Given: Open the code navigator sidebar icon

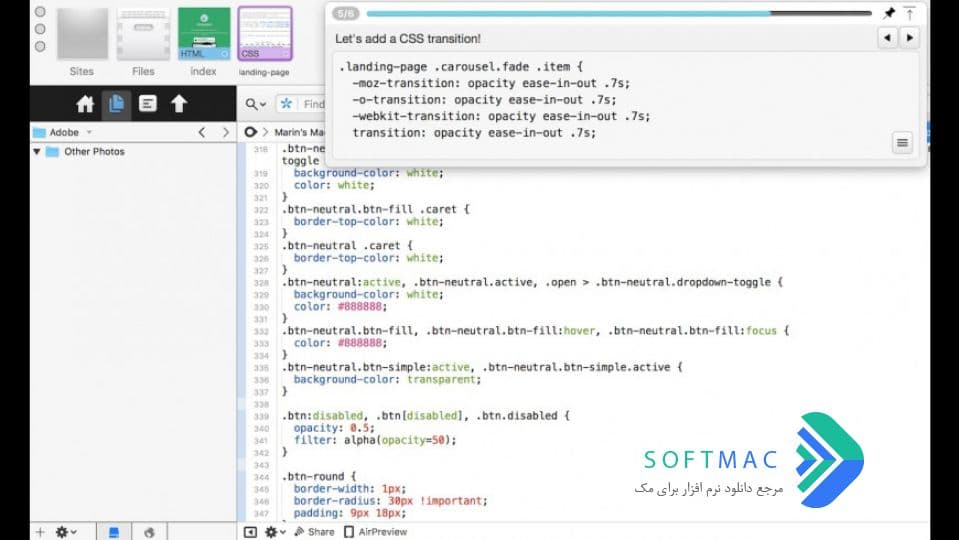Looking at the screenshot, I should click(147, 103).
